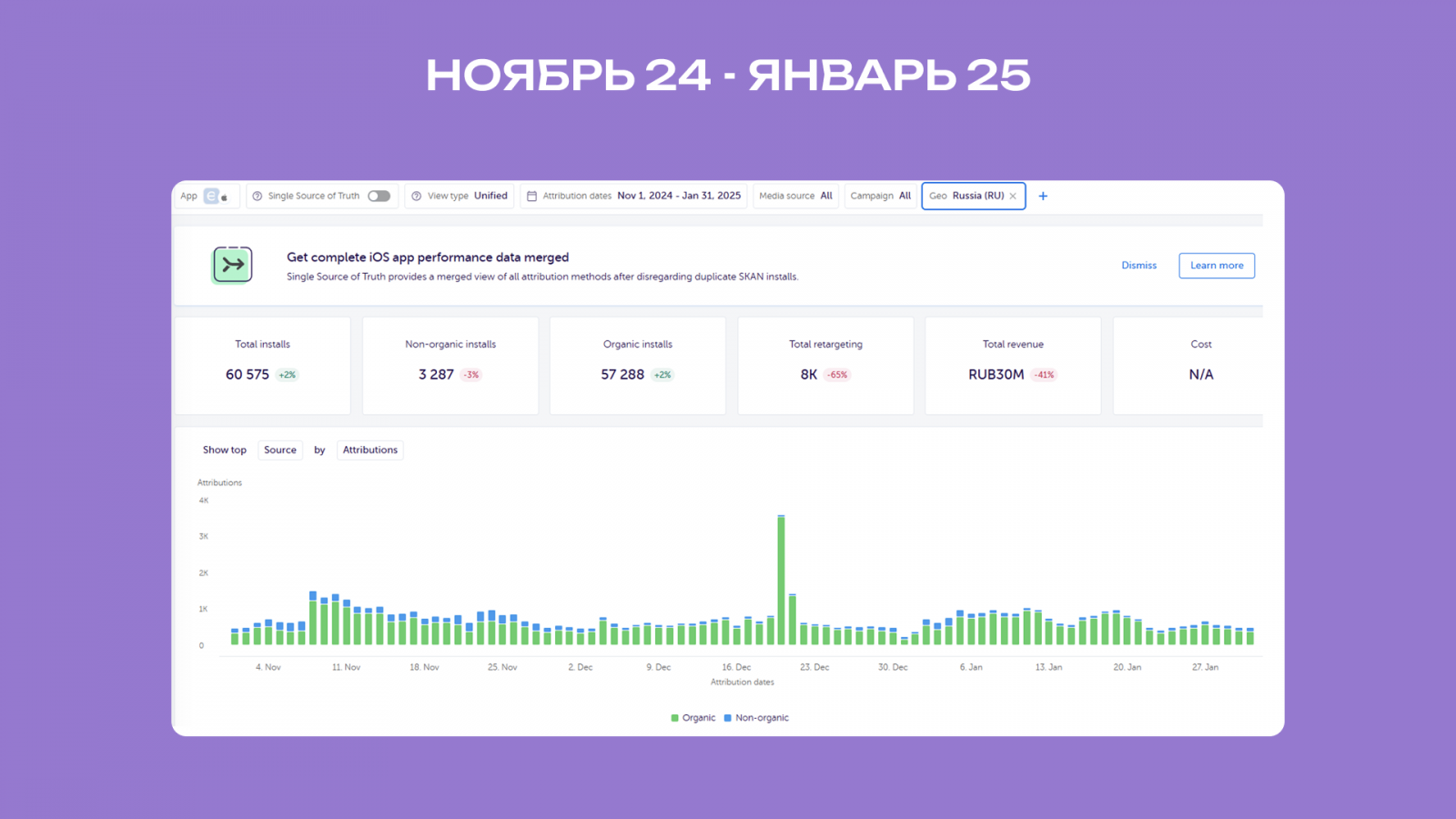Click the -65% badge on Total retargeting

click(837, 375)
